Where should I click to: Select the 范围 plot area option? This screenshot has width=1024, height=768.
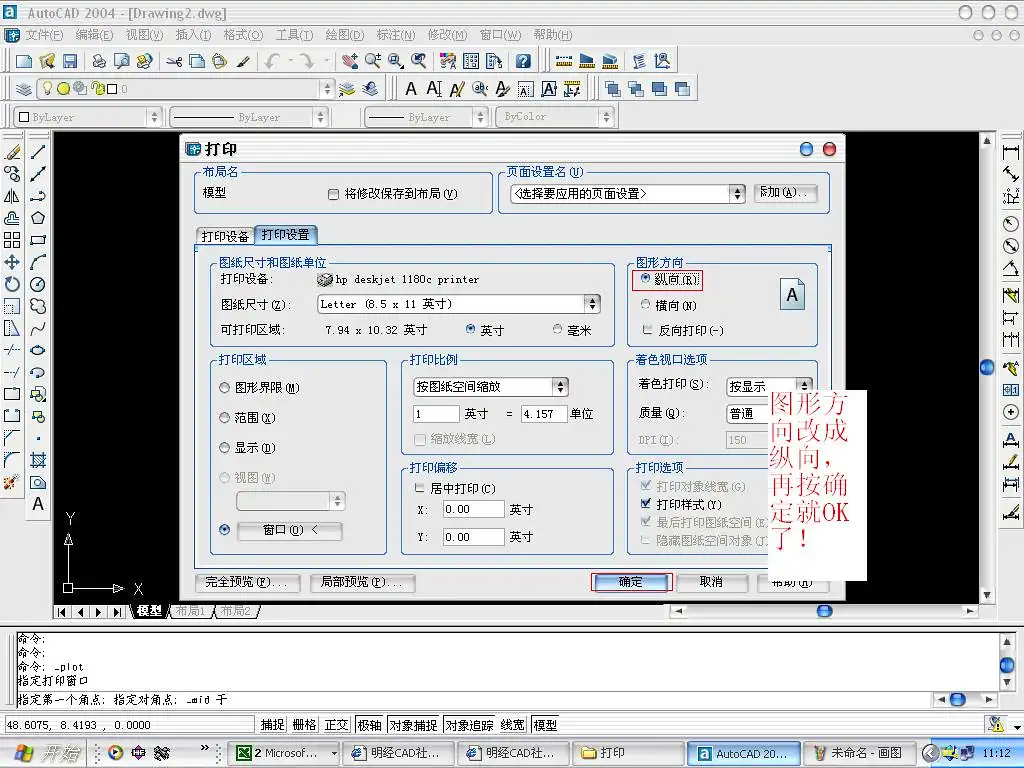(x=224, y=417)
